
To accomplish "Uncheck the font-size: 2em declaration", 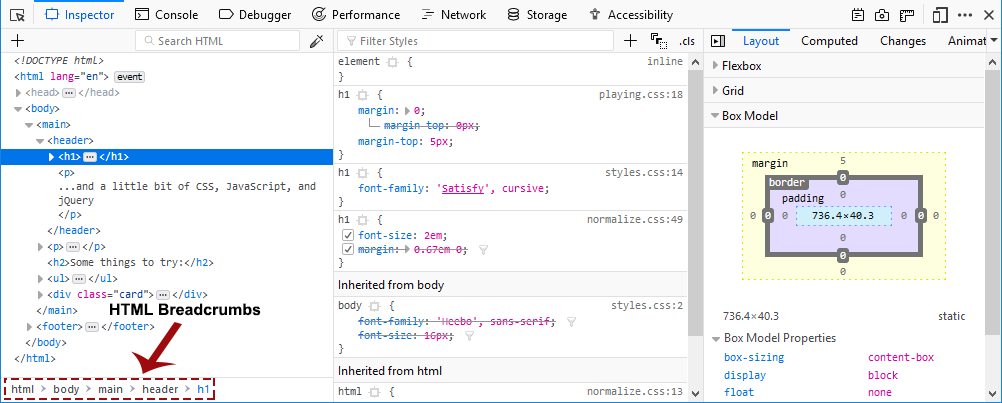I will point(347,235).
